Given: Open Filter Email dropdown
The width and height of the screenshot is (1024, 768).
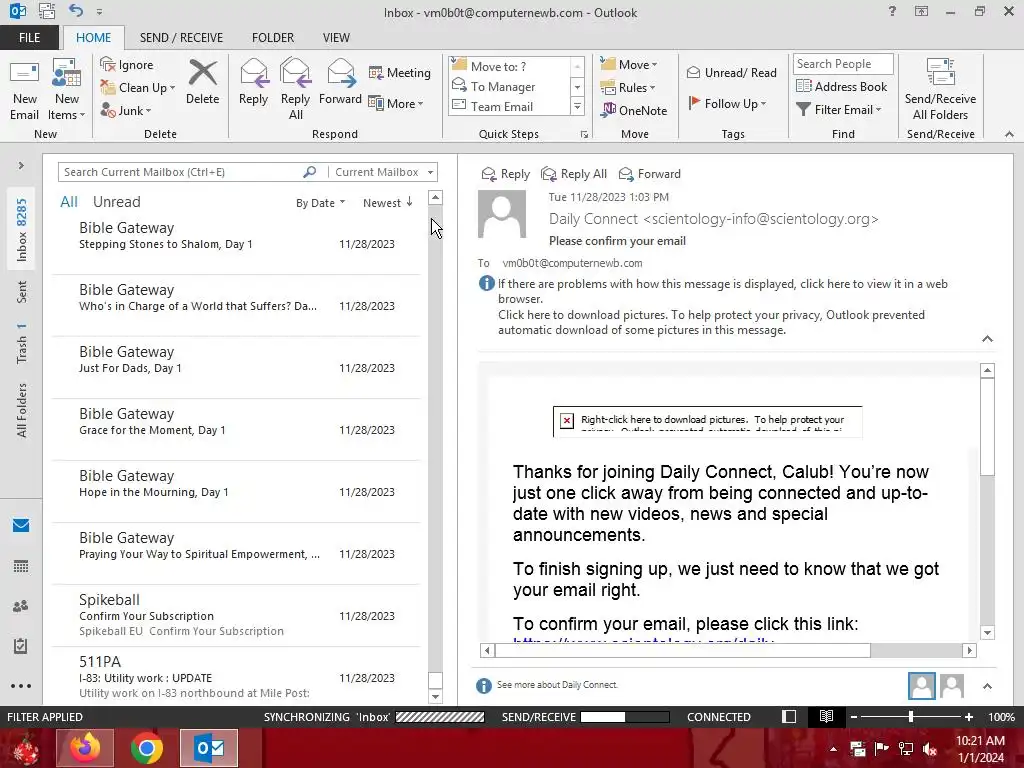Looking at the screenshot, I should (x=839, y=110).
